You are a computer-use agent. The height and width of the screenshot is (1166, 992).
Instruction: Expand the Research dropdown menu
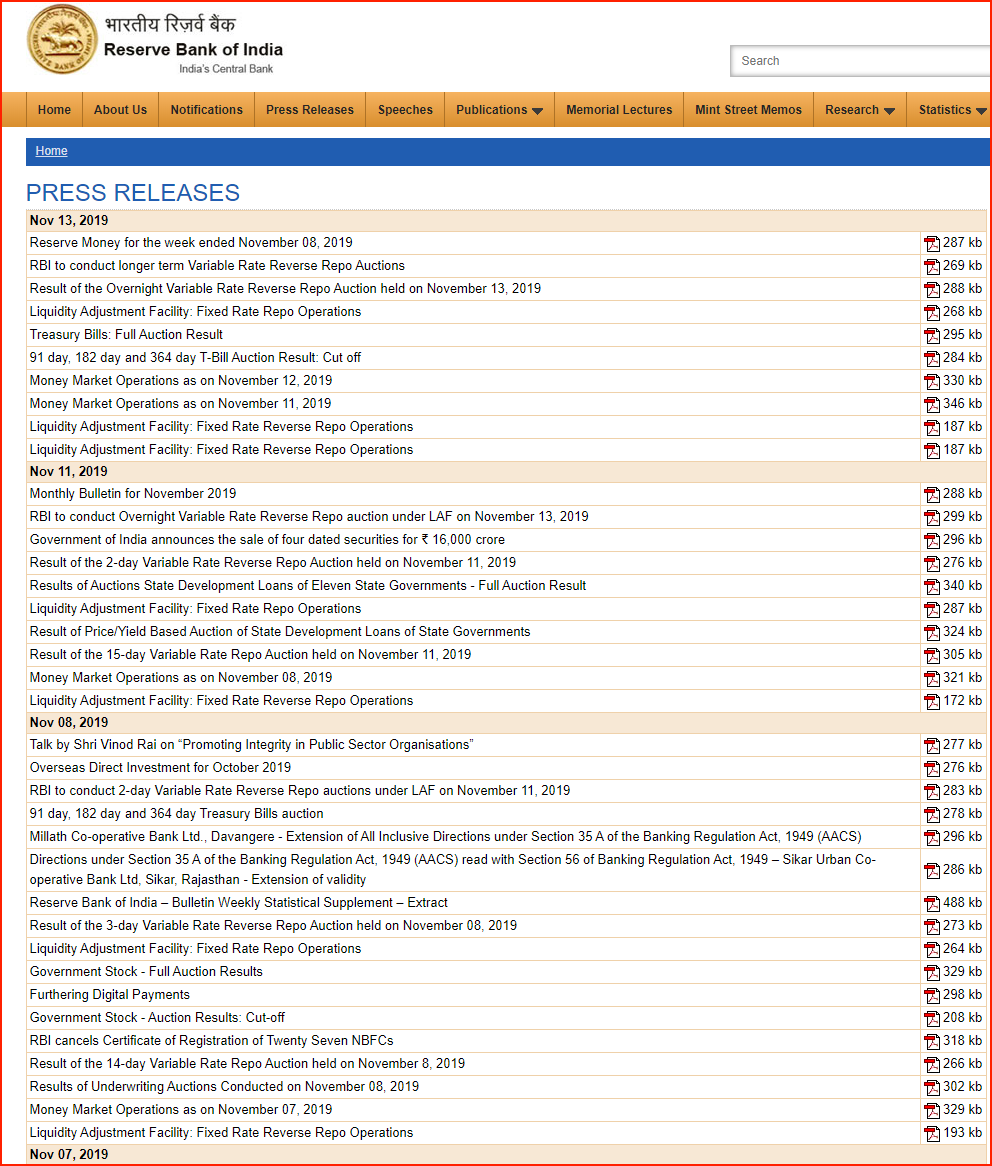point(860,110)
